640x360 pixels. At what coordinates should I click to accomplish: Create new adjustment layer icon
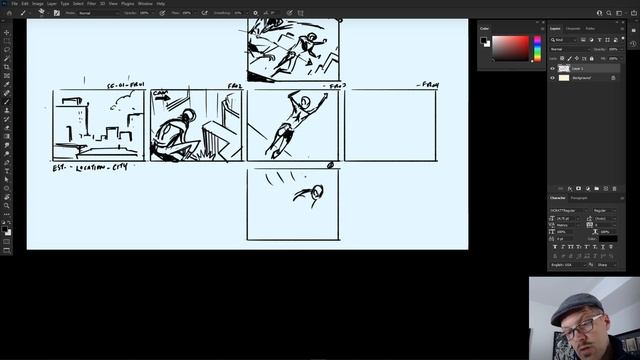point(588,189)
